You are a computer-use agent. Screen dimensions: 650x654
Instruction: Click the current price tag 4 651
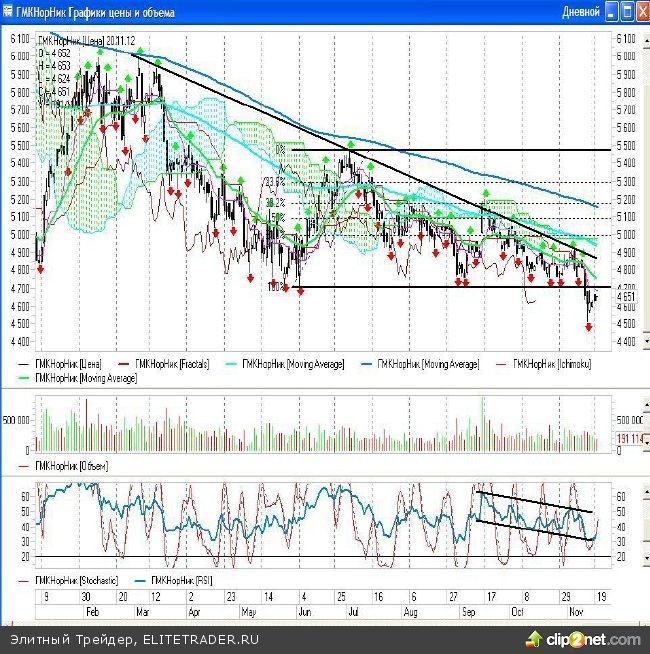click(x=627, y=297)
